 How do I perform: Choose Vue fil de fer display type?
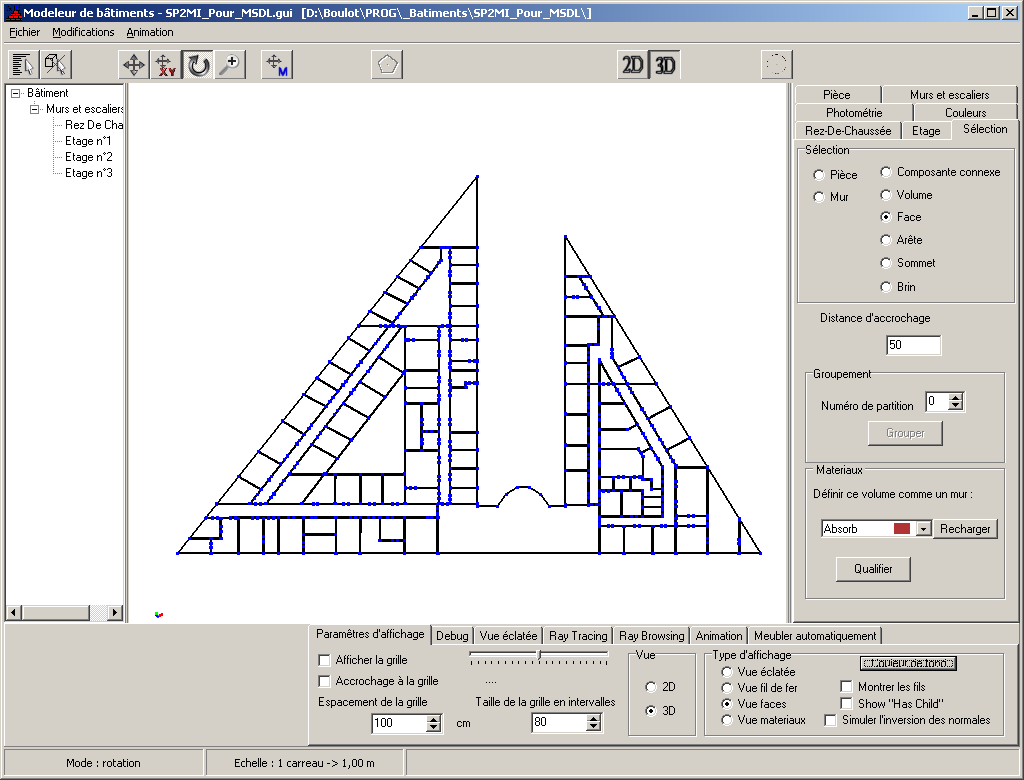(728, 688)
